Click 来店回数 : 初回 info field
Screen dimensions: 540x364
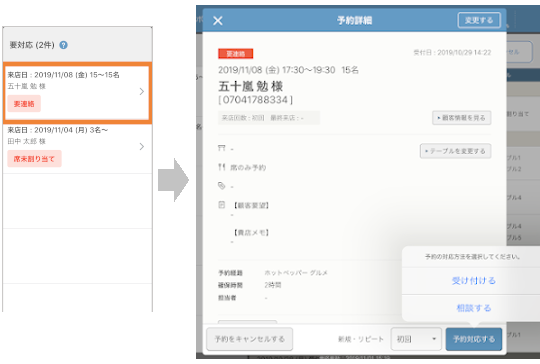[x=269, y=118]
